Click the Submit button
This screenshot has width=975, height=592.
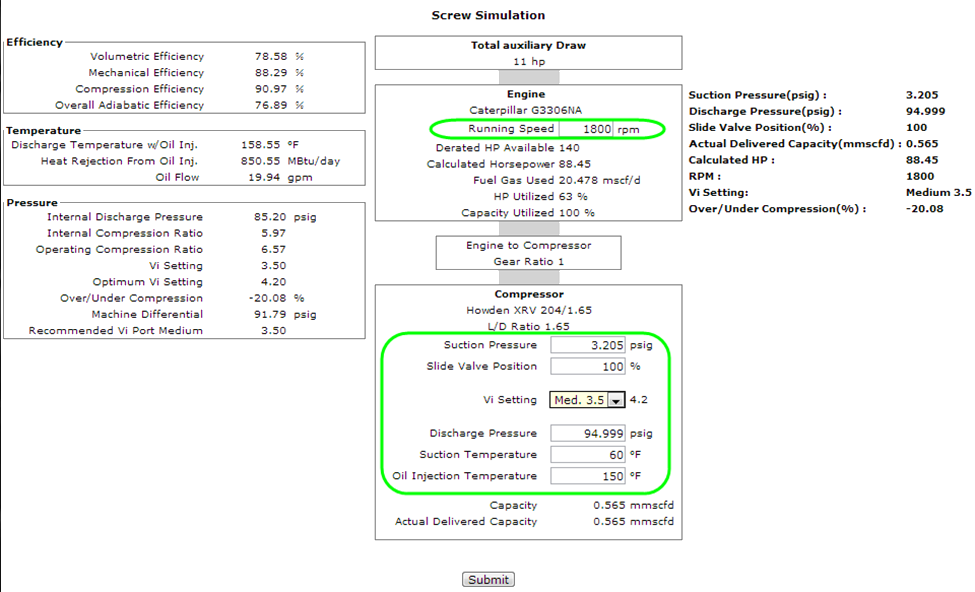click(488, 580)
